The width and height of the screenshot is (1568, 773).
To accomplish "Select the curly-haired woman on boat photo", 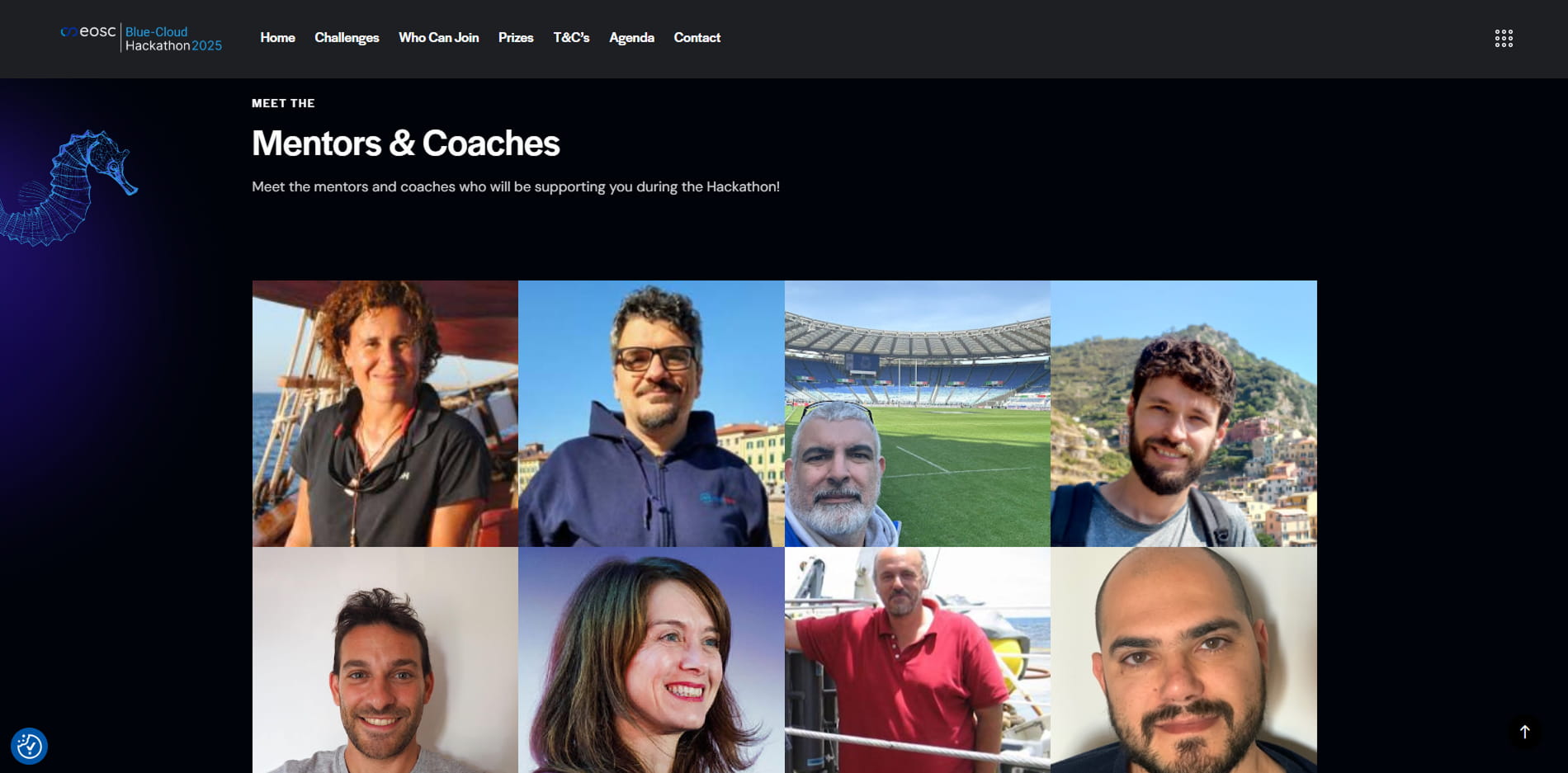I will click(x=385, y=413).
